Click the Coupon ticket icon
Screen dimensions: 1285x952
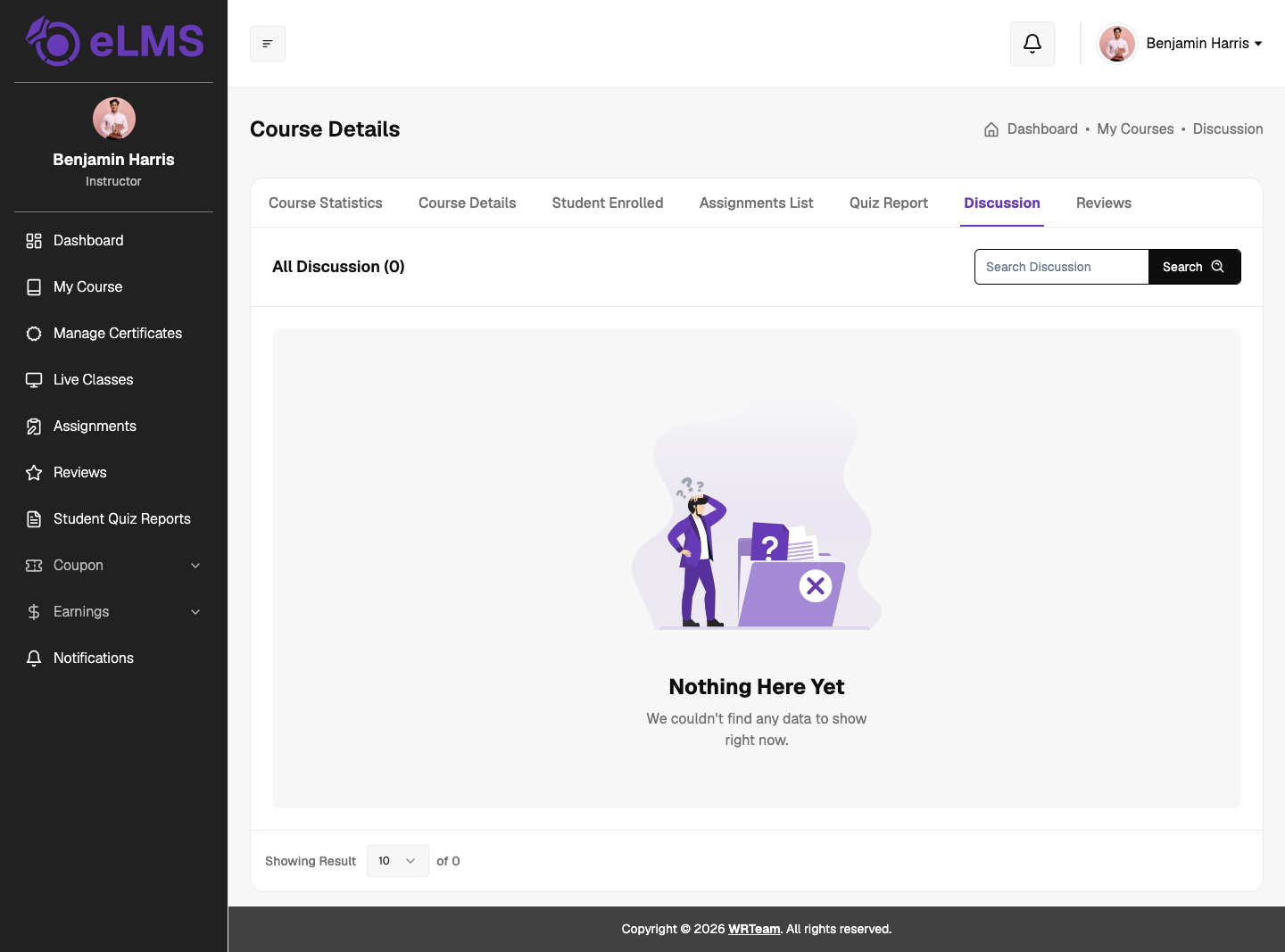click(x=34, y=566)
